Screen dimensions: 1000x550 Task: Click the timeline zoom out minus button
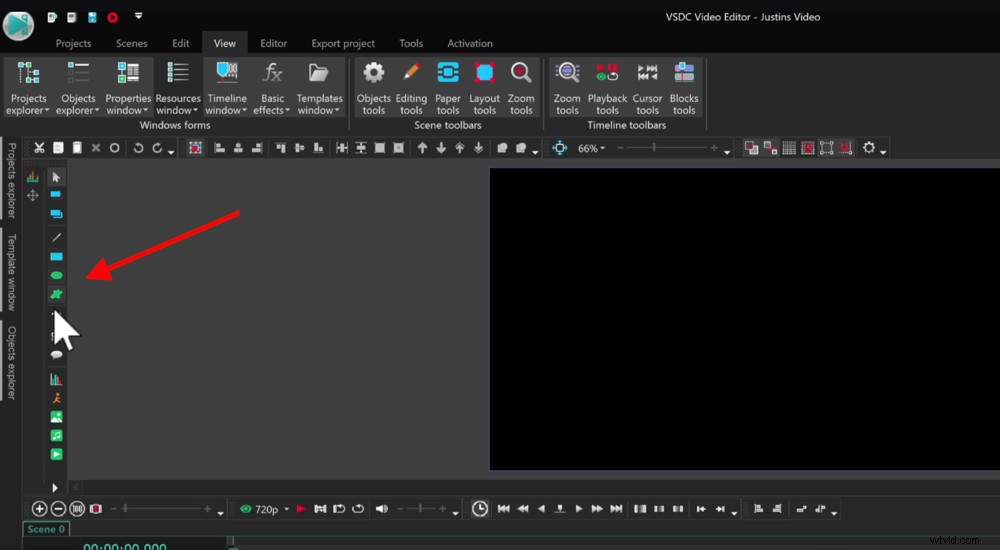[x=58, y=509]
